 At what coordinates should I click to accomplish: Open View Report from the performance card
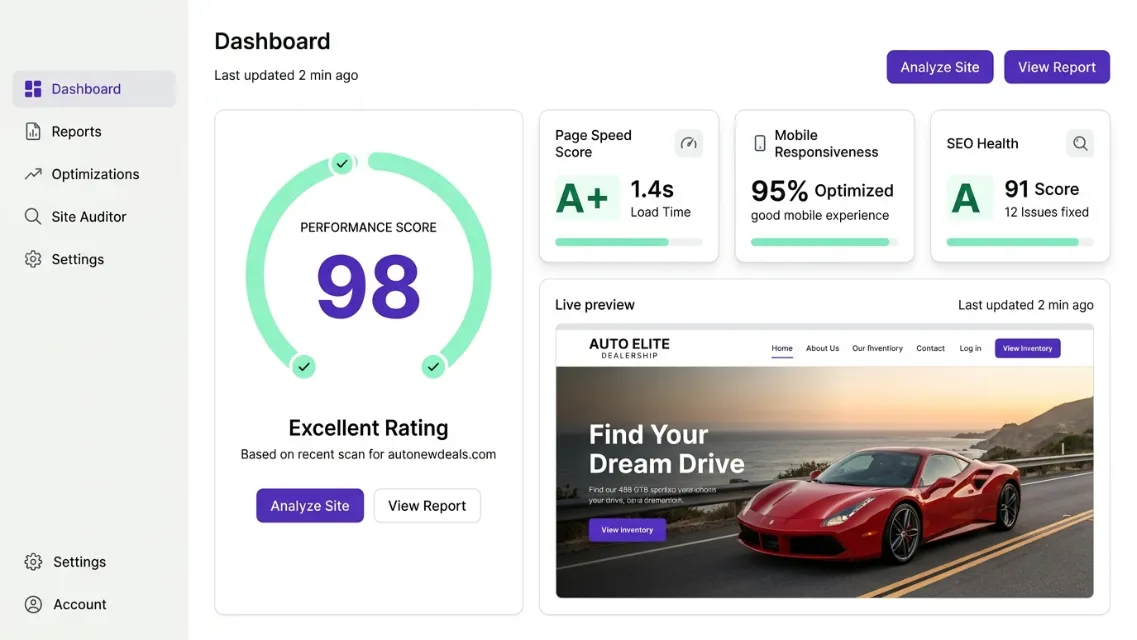(x=427, y=505)
